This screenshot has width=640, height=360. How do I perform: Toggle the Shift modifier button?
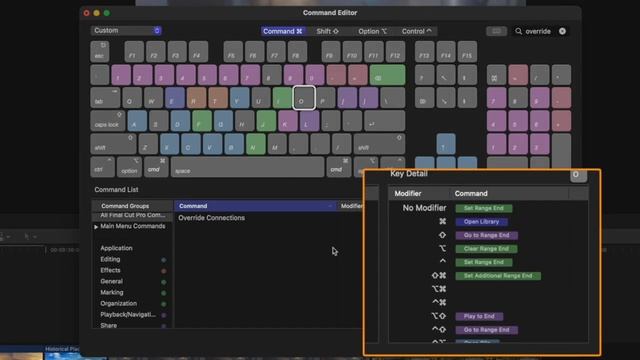(327, 31)
